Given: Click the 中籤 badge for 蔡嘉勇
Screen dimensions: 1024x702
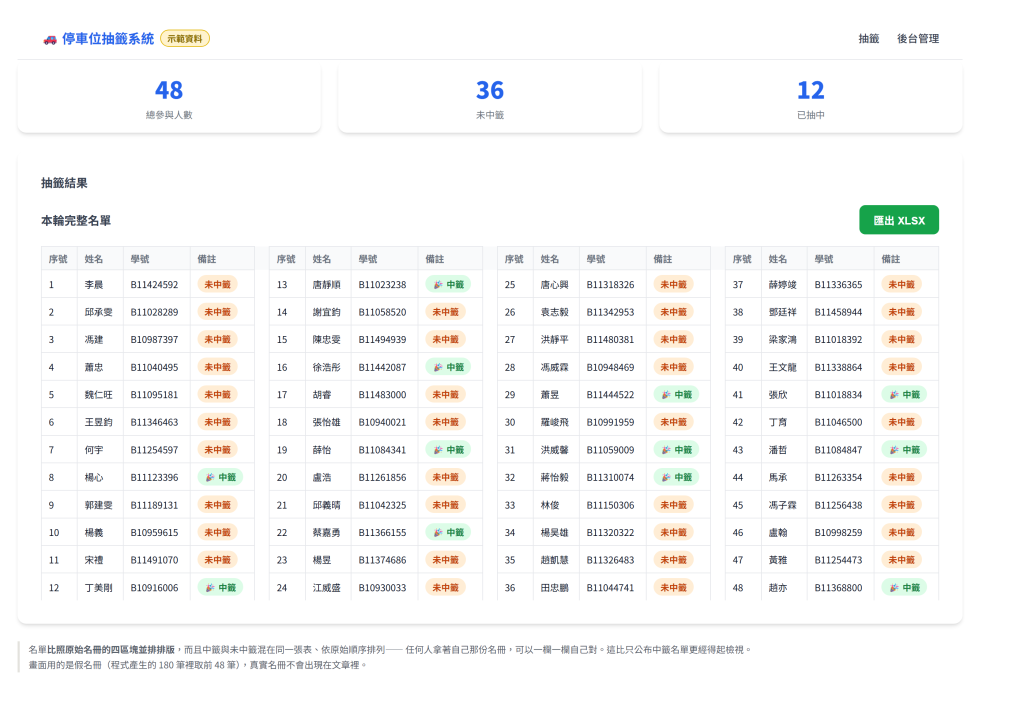Looking at the screenshot, I should (448, 532).
